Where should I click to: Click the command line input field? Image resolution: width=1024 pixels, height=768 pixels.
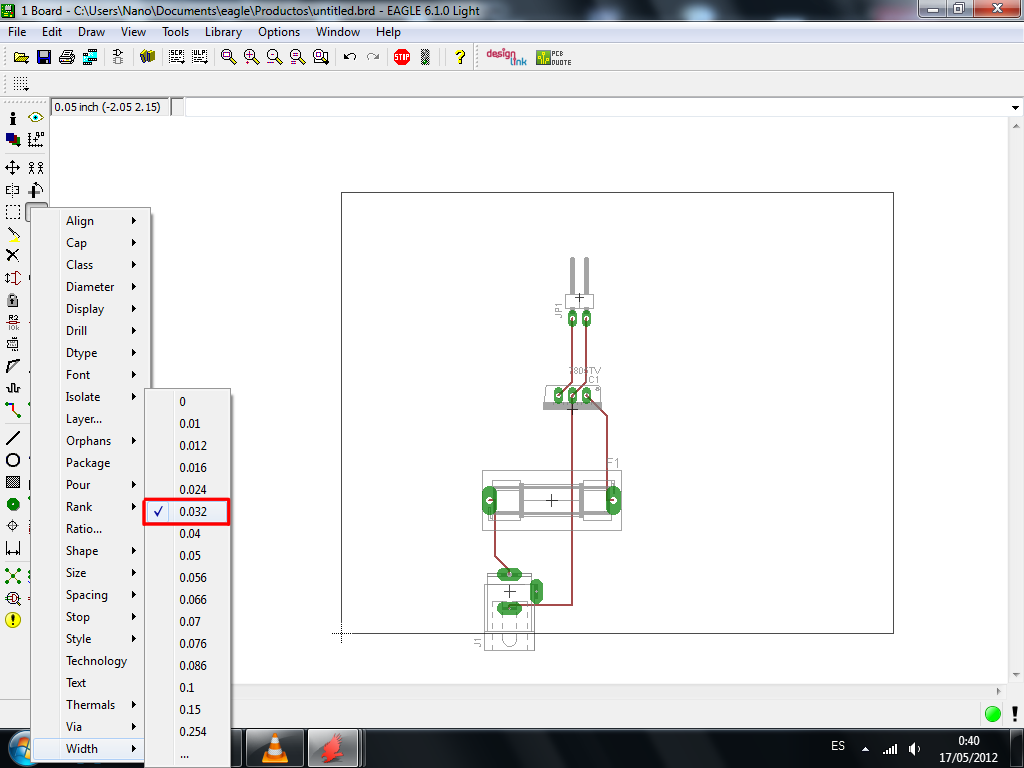[598, 108]
